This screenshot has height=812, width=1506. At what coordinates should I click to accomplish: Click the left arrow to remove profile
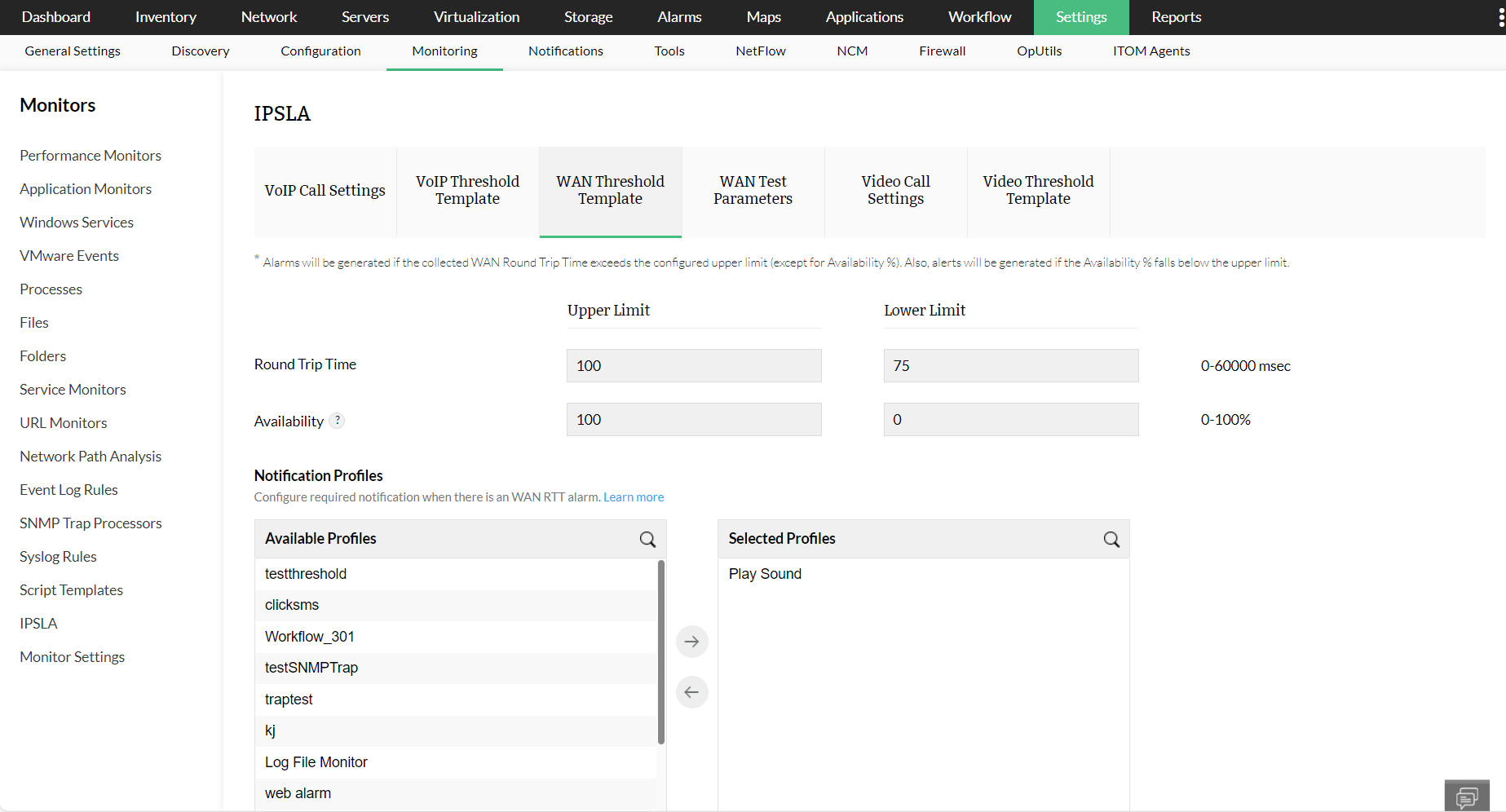691,692
